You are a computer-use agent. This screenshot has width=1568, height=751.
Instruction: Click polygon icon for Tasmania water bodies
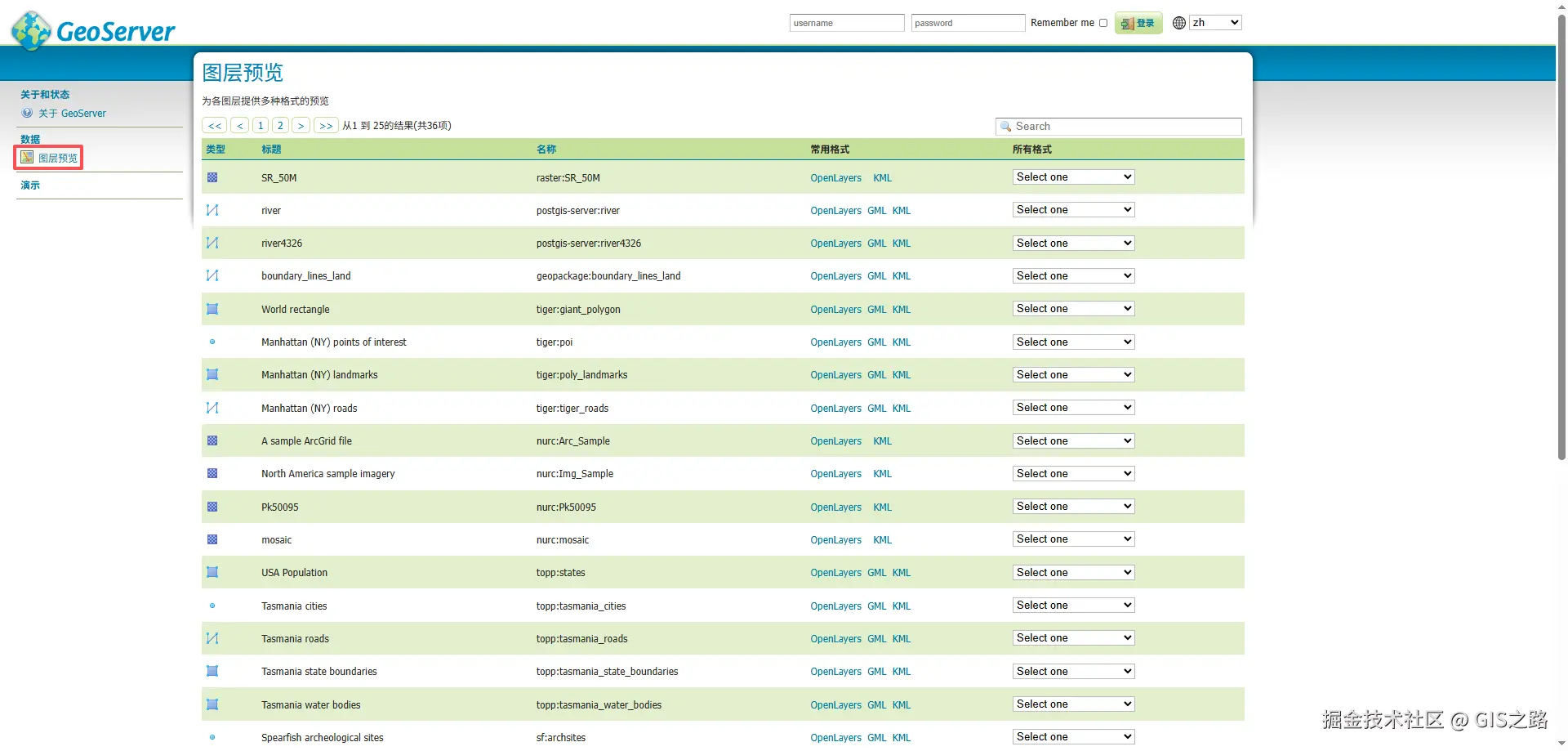tap(212, 704)
